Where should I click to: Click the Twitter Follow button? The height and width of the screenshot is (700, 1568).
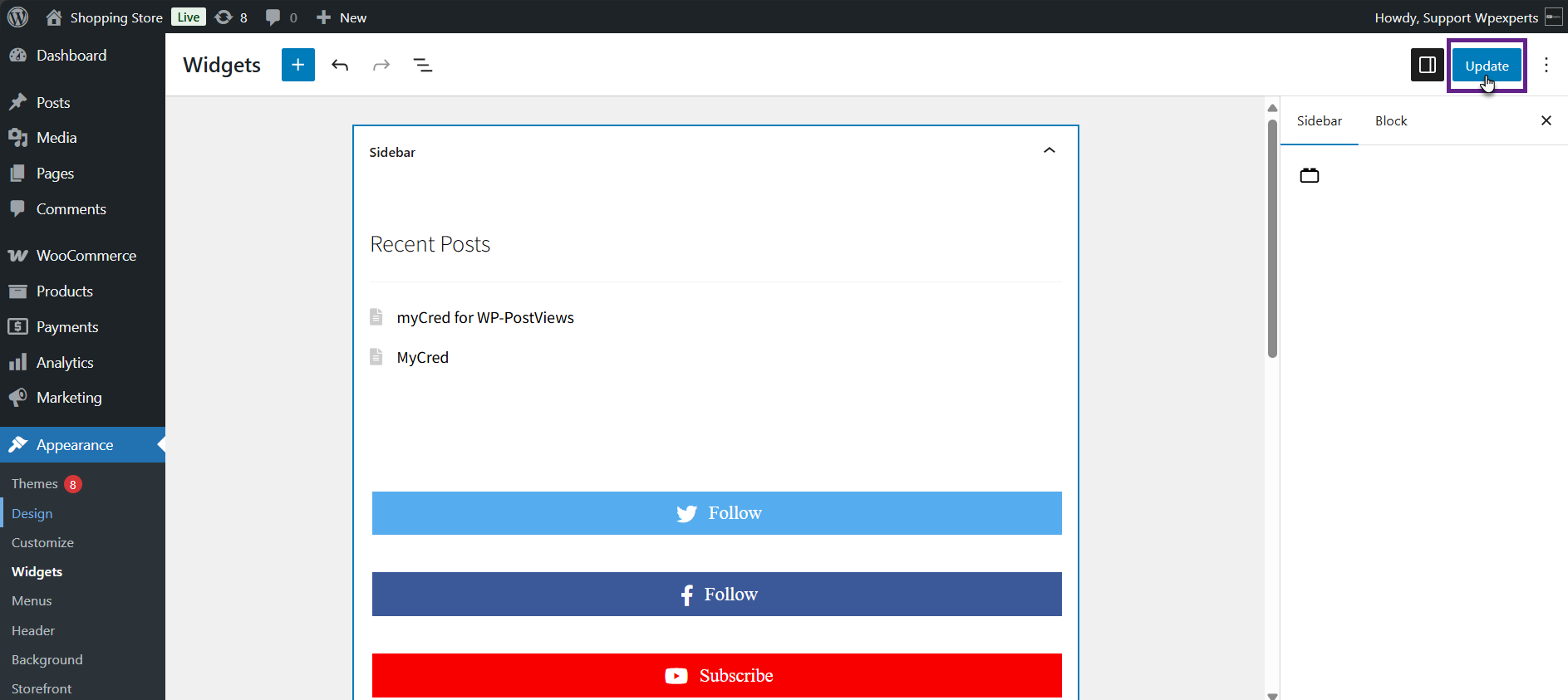tap(716, 513)
